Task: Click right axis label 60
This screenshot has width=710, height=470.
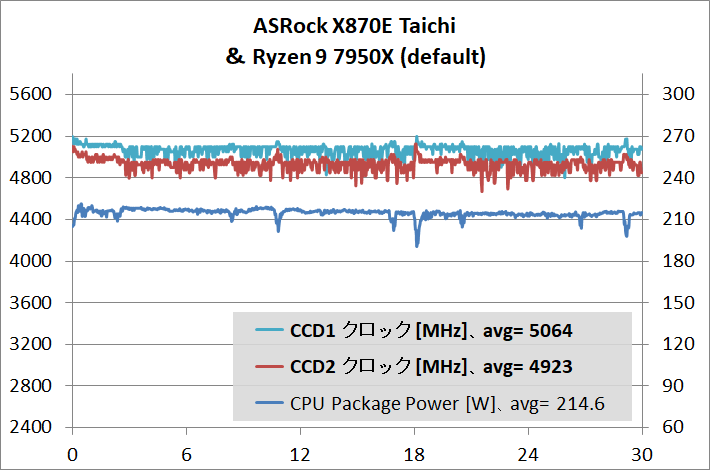Action: (673, 427)
